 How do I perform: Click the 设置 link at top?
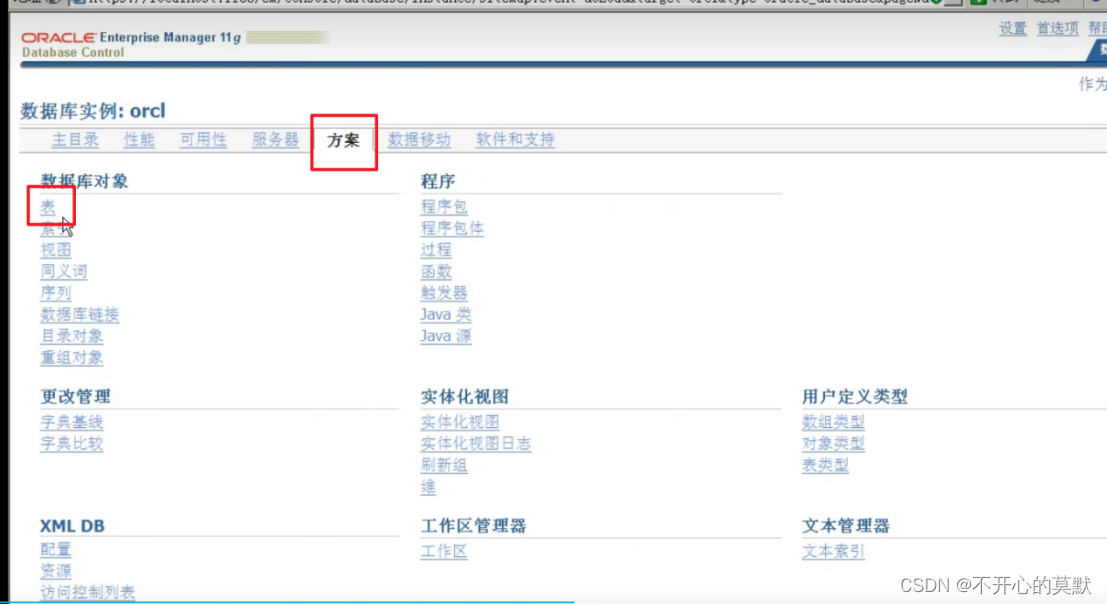1012,28
